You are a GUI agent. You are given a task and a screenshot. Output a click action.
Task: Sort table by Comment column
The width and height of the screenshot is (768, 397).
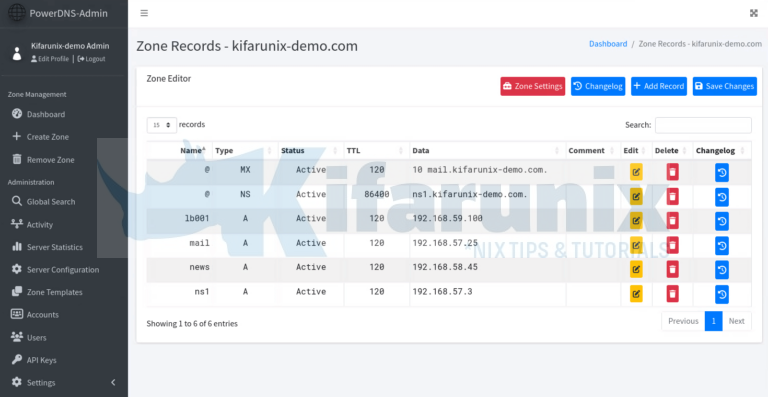pyautogui.click(x=593, y=150)
